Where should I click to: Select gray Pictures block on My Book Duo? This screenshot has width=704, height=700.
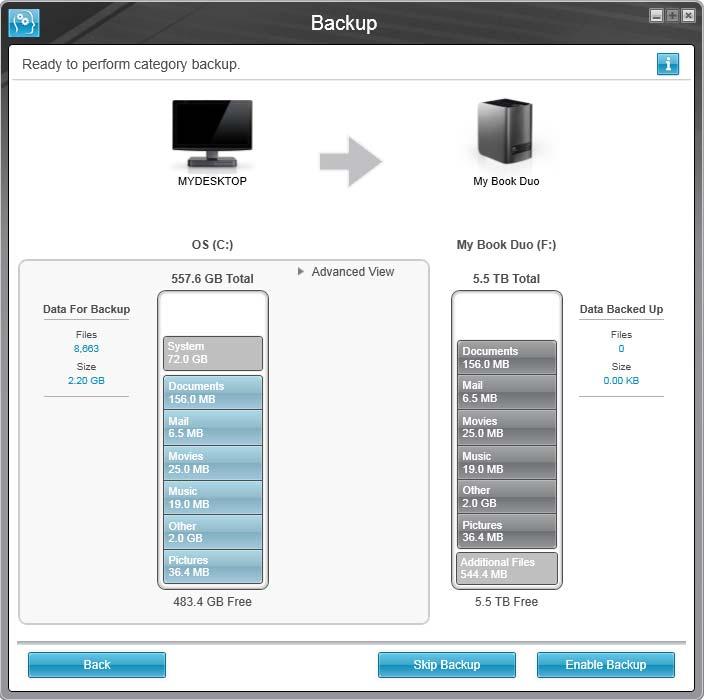tap(506, 531)
